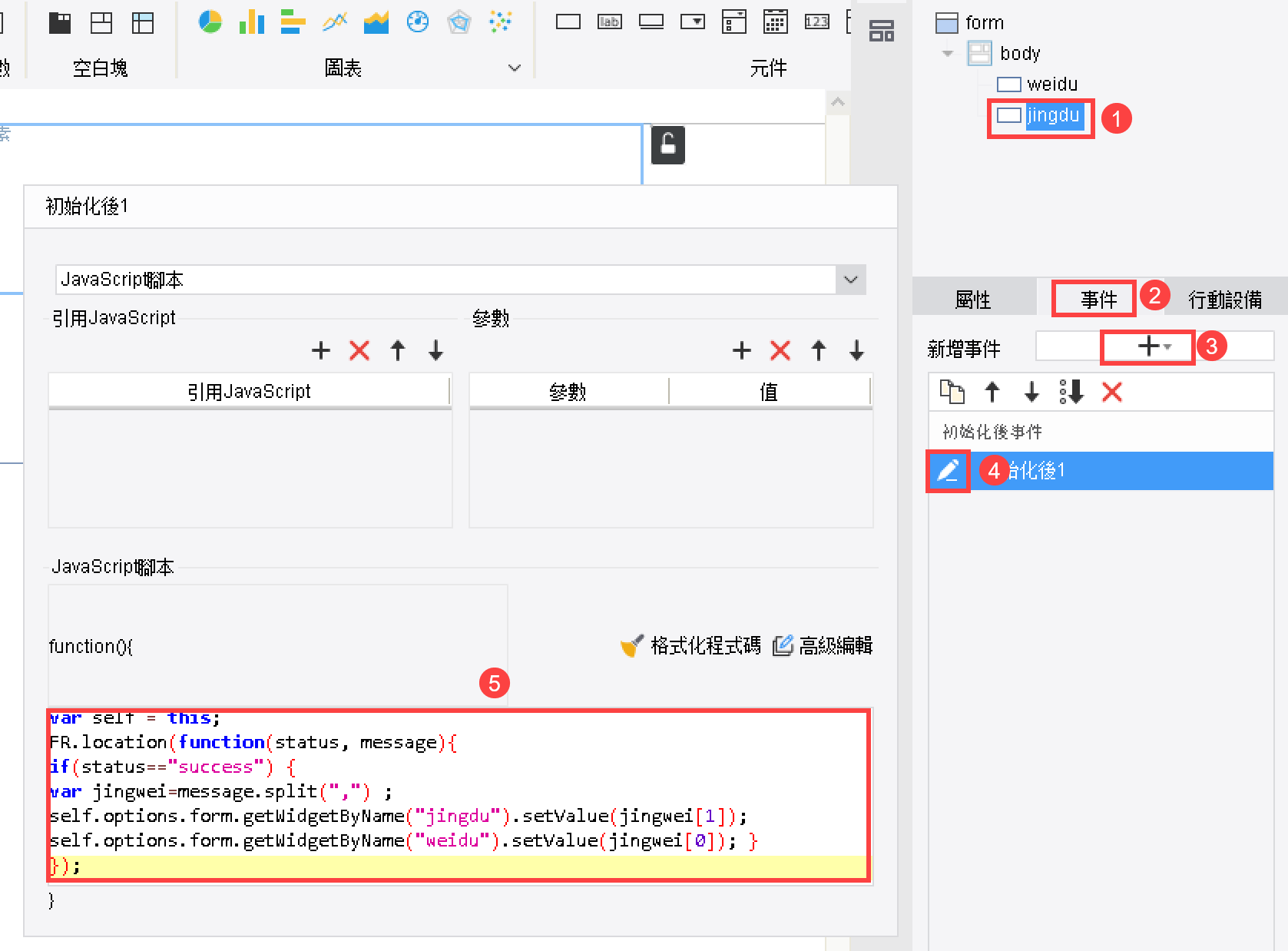Viewport: 1288px width, 951px height.
Task: Add a text input widget
Action: coord(568,22)
